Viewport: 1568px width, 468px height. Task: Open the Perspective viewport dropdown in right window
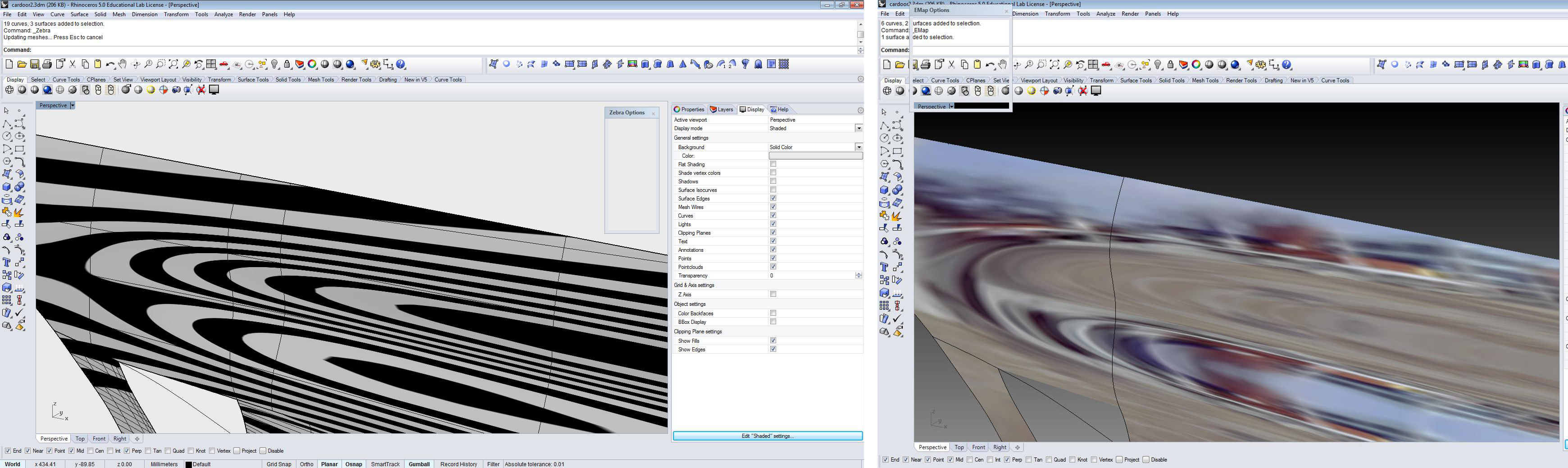click(951, 106)
